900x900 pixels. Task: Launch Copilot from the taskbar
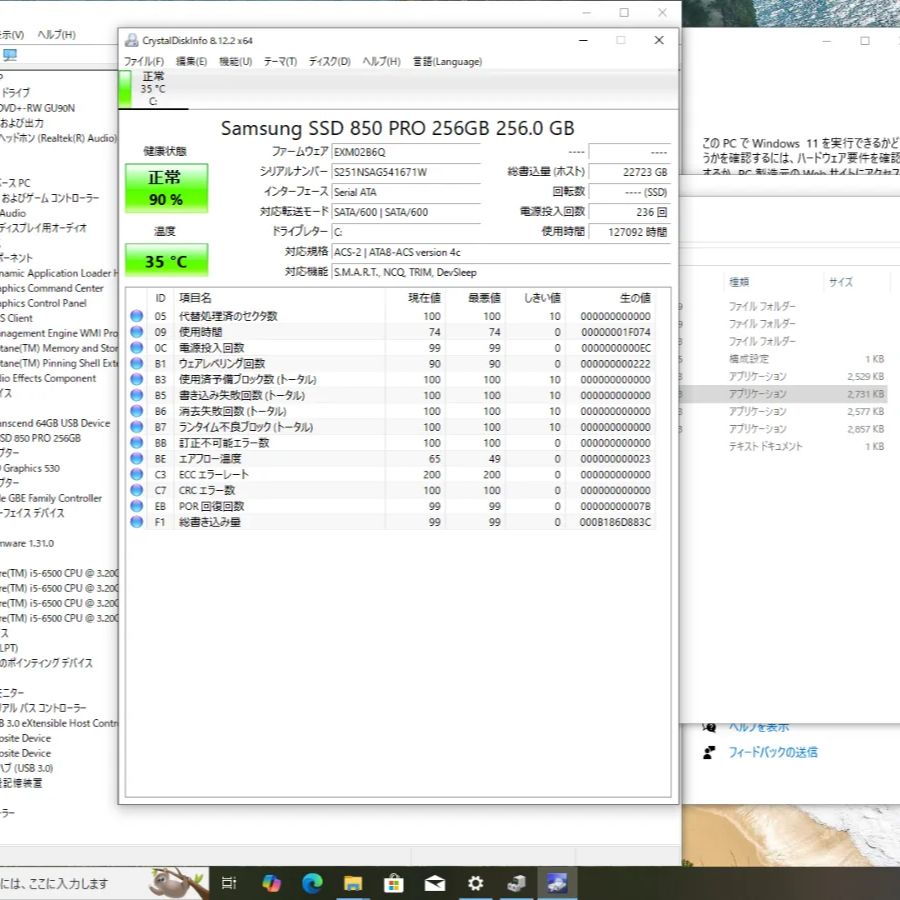coord(269,883)
